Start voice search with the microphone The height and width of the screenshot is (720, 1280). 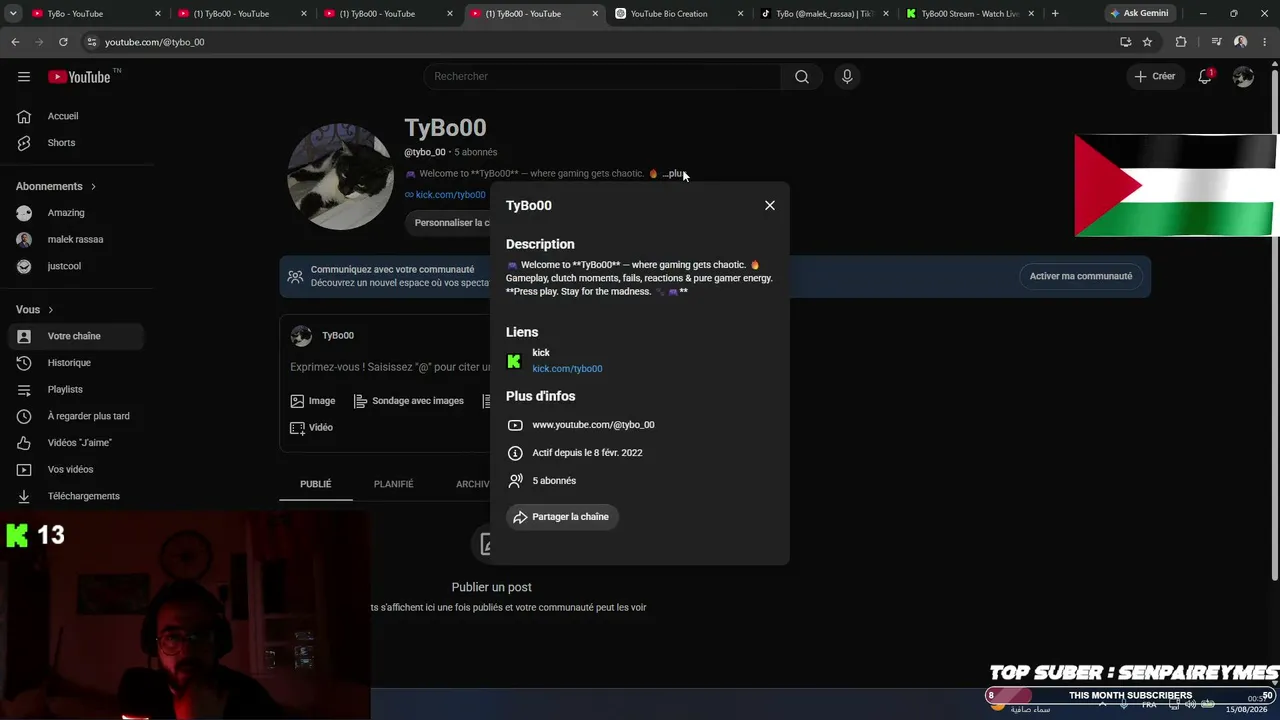[x=847, y=77]
